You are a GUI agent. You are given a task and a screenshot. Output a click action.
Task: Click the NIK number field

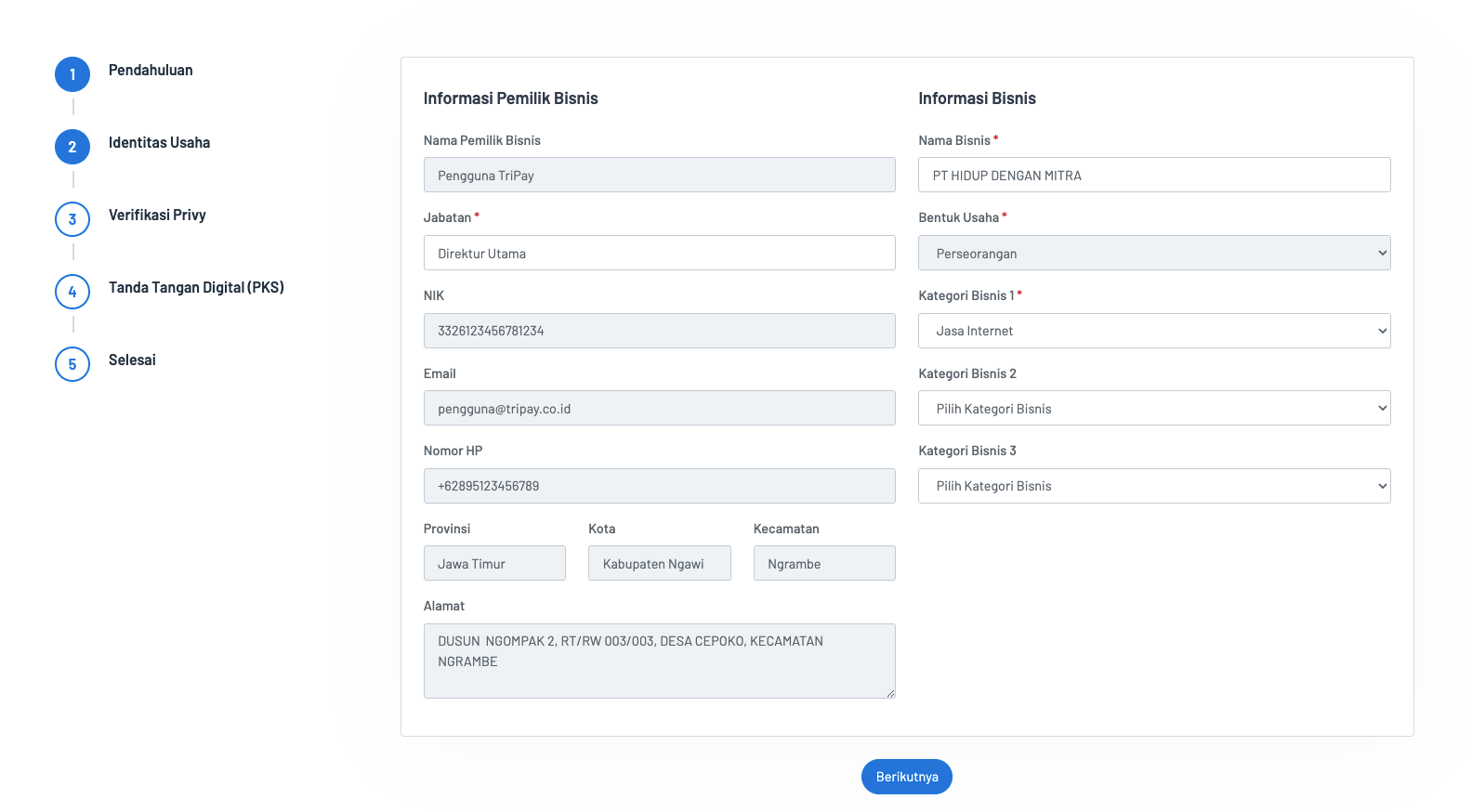(659, 331)
